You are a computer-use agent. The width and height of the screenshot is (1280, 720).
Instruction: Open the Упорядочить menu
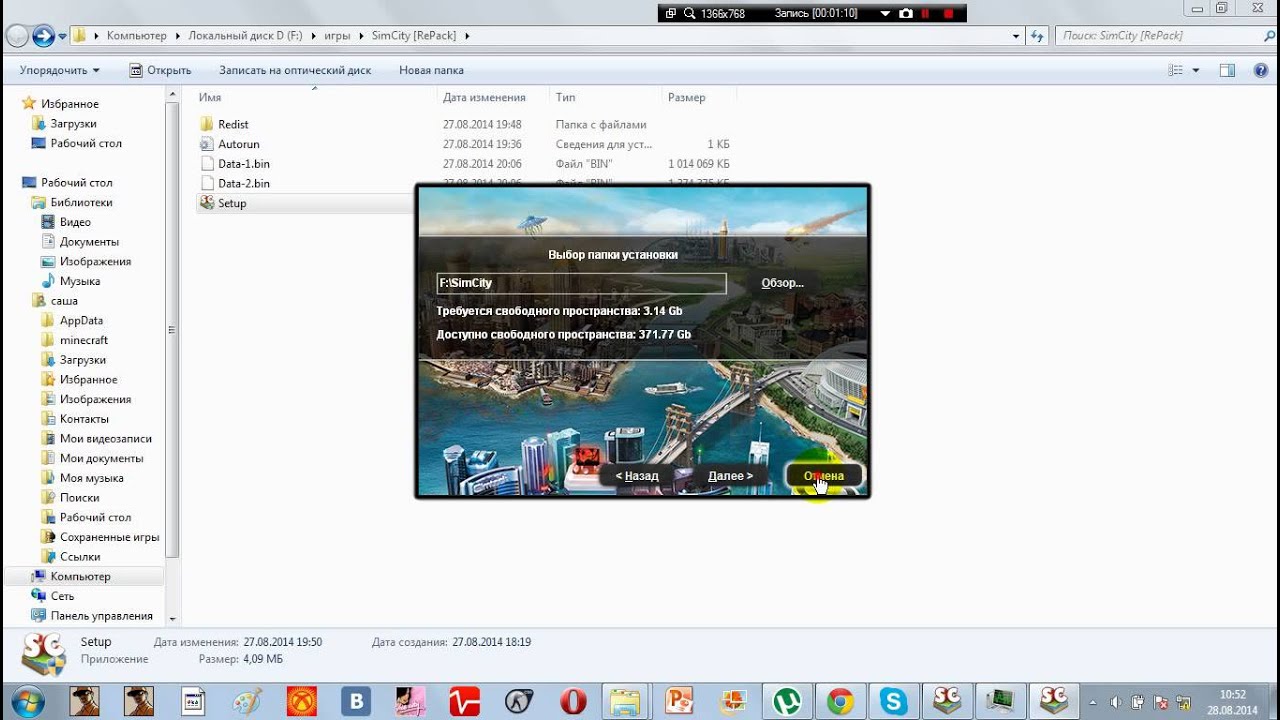[x=60, y=70]
